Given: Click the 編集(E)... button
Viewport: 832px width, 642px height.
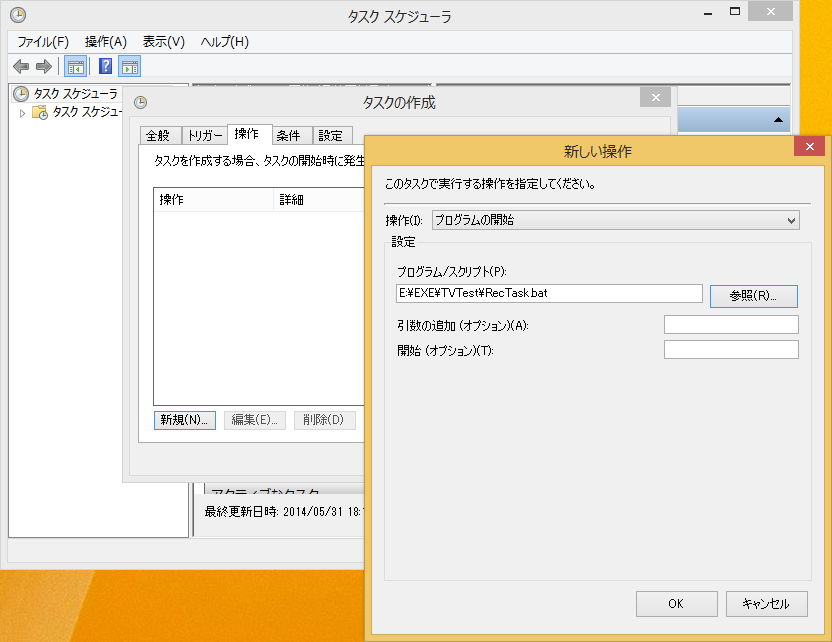Looking at the screenshot, I should click(255, 420).
